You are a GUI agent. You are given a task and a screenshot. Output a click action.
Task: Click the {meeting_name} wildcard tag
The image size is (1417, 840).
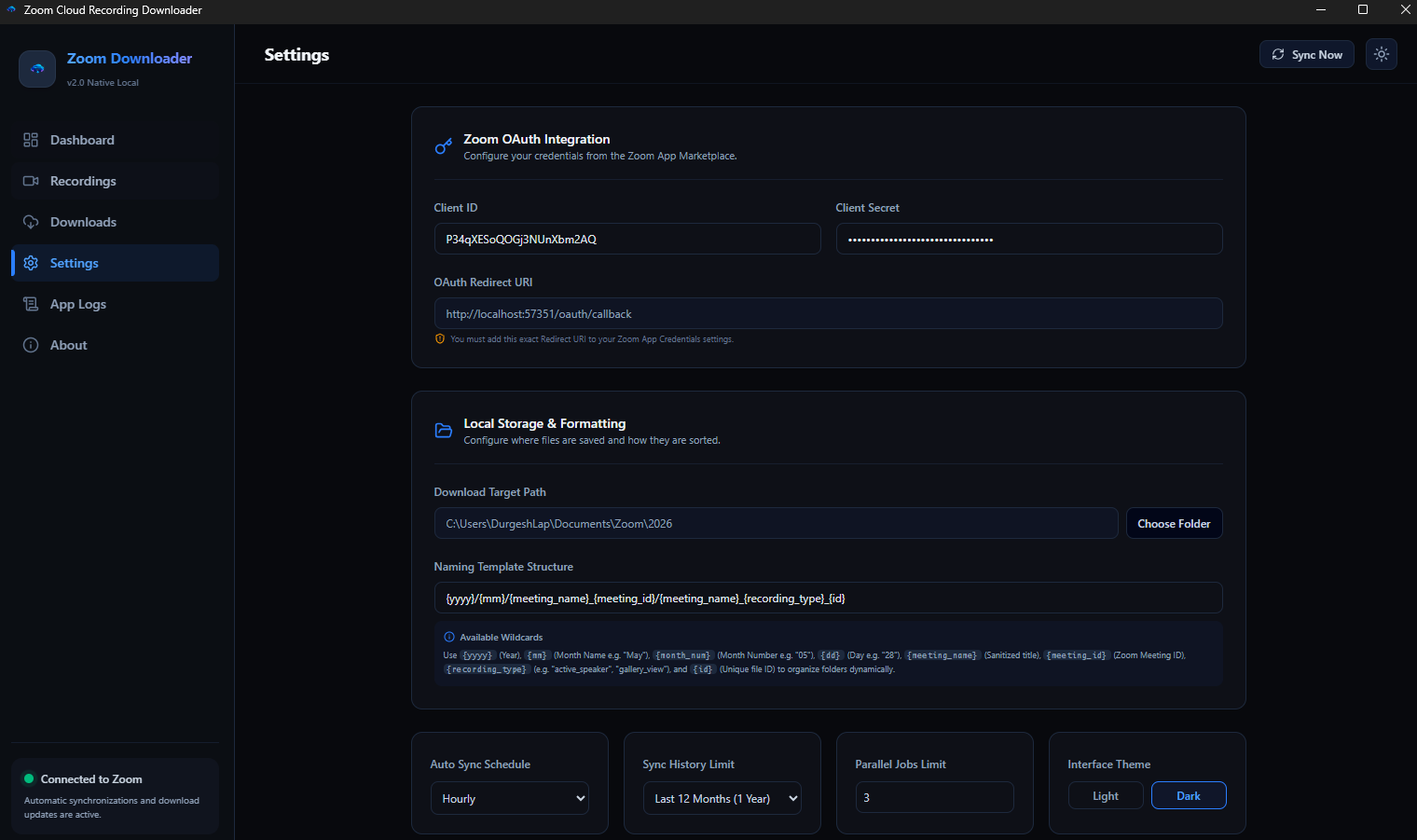click(x=942, y=655)
